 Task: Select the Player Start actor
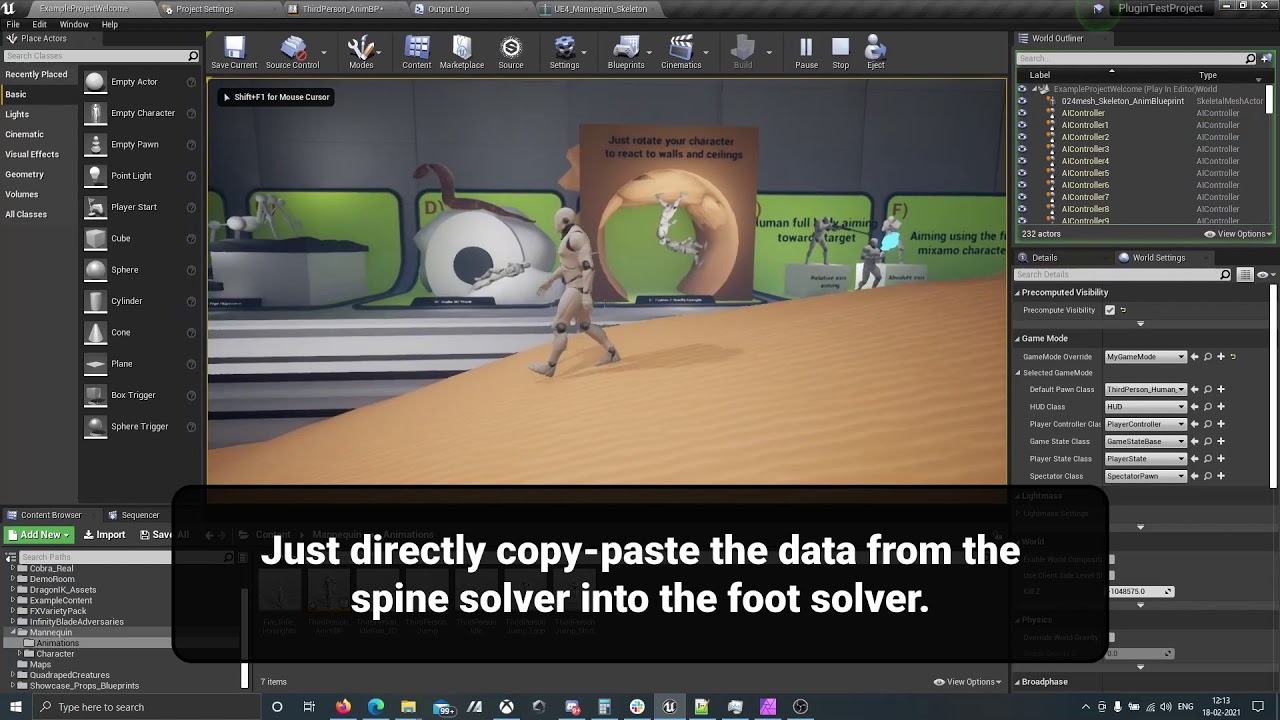[x=140, y=207]
